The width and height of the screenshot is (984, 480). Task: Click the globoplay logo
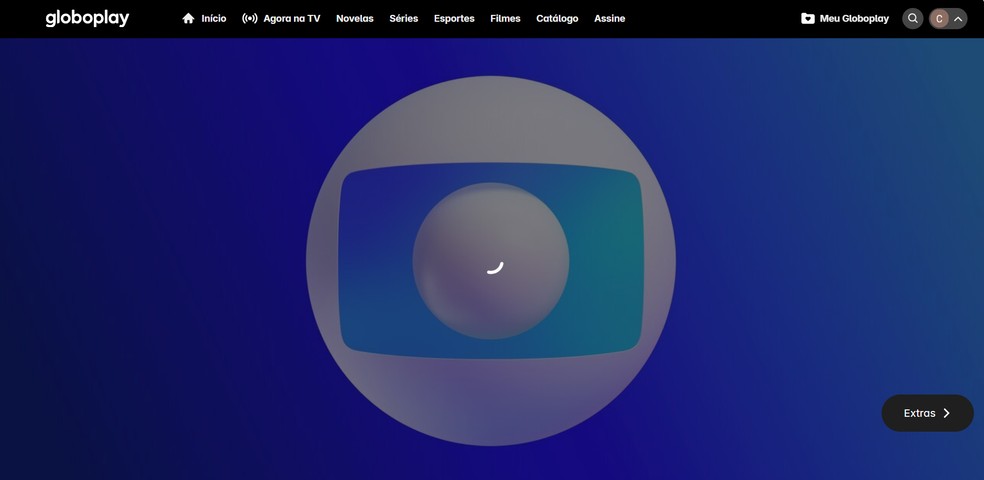[87, 18]
